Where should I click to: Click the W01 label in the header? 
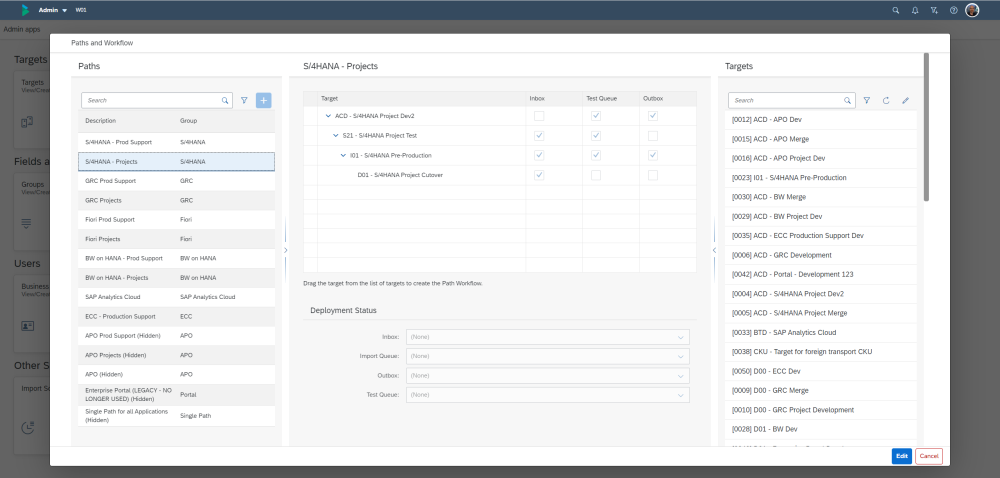pyautogui.click(x=81, y=10)
